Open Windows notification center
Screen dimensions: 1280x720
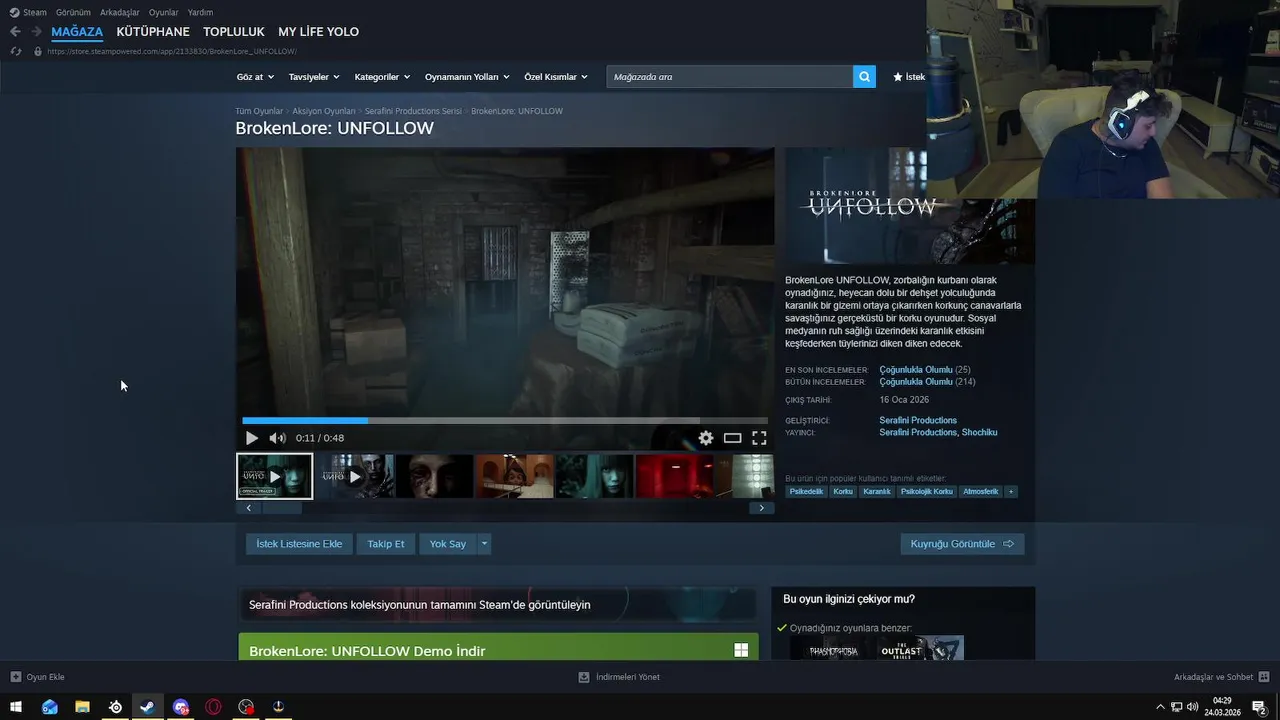(1259, 707)
